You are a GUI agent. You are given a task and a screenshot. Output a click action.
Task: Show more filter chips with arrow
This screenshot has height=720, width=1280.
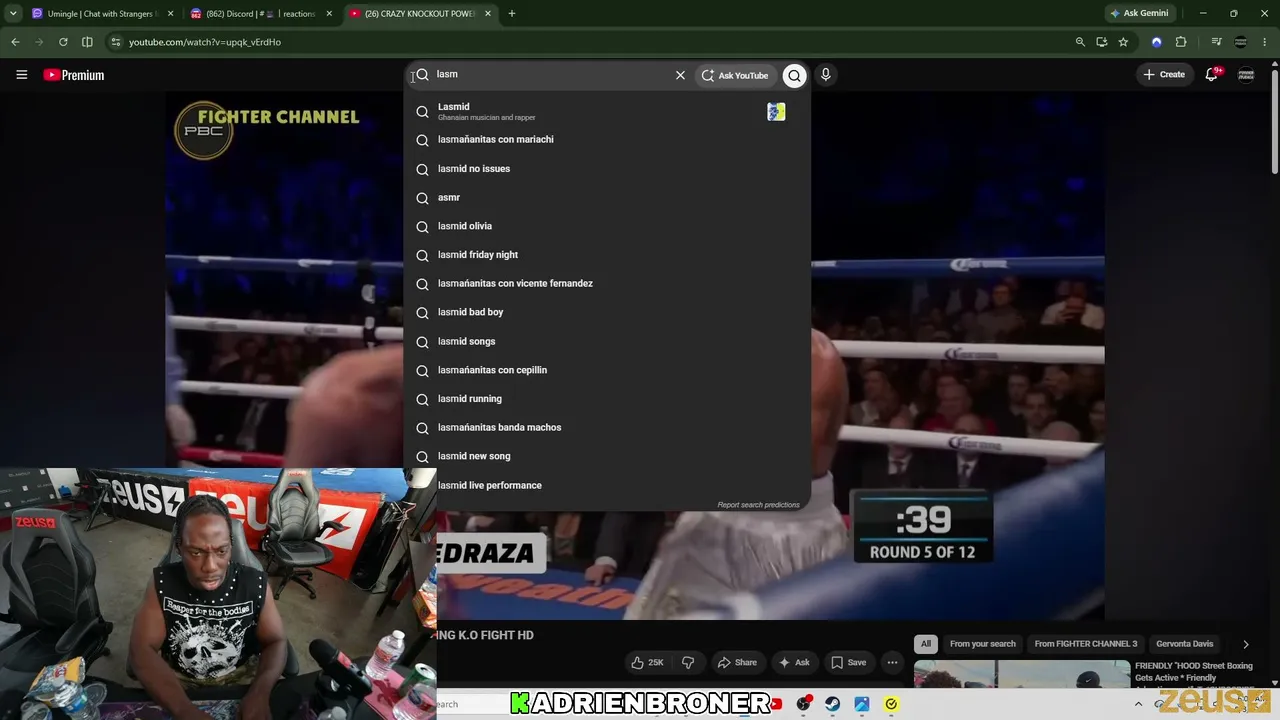(1245, 644)
